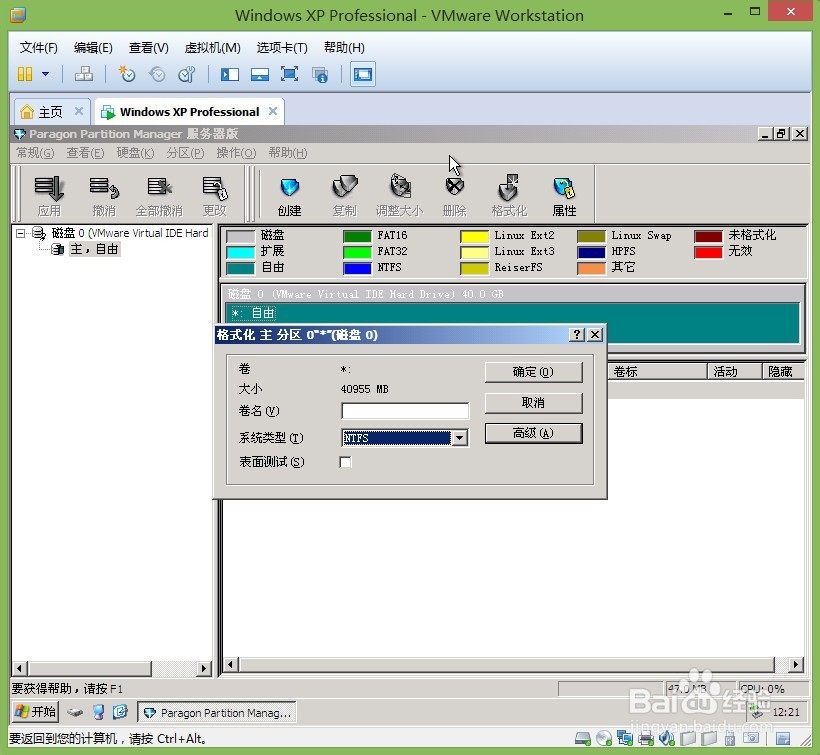Open the dropdown arrow beside the pause button
This screenshot has height=755, width=820.
45,74
